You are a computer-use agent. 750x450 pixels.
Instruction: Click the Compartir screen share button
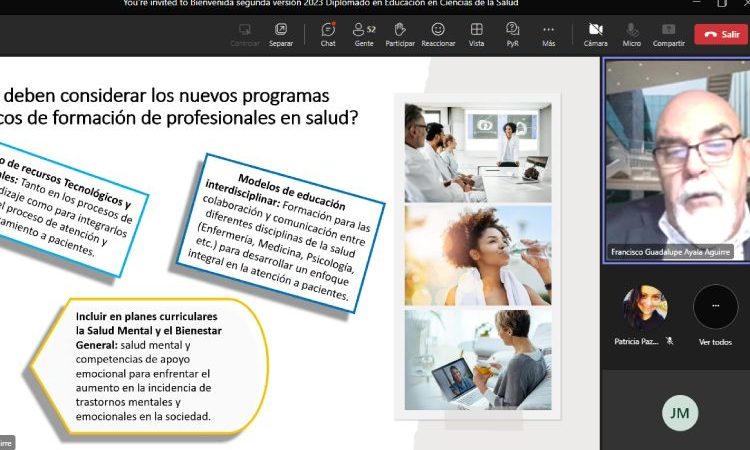[x=669, y=34]
